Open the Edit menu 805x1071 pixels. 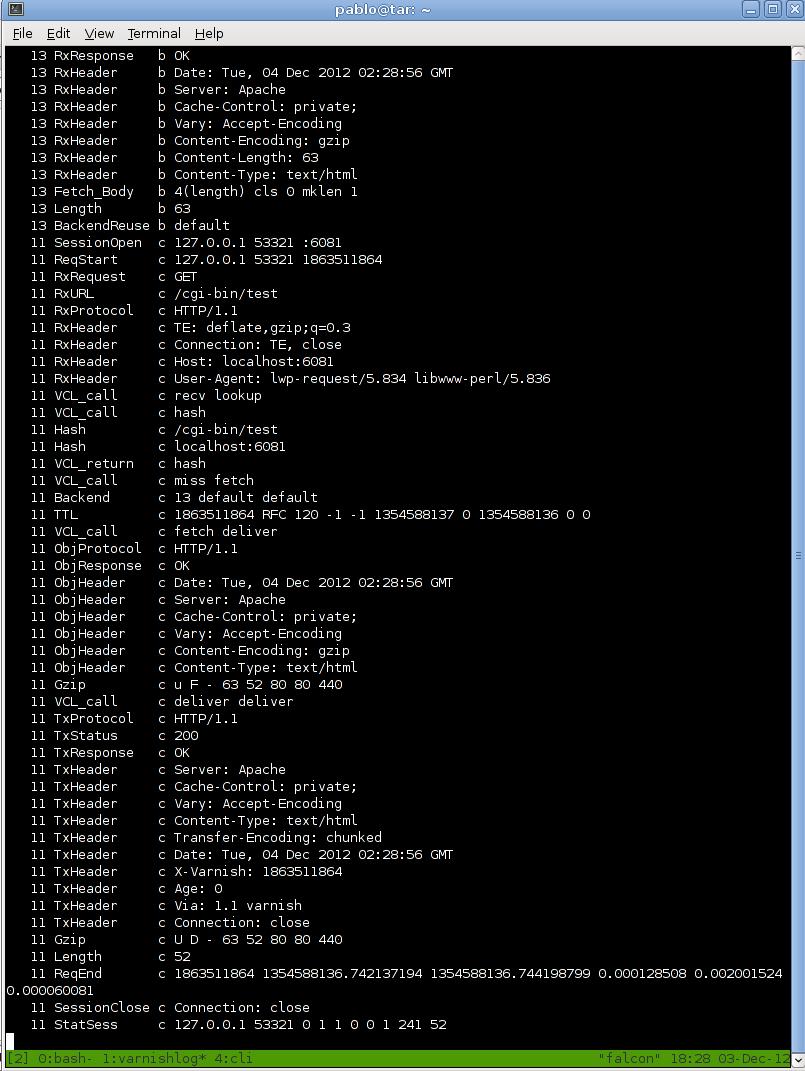click(58, 33)
